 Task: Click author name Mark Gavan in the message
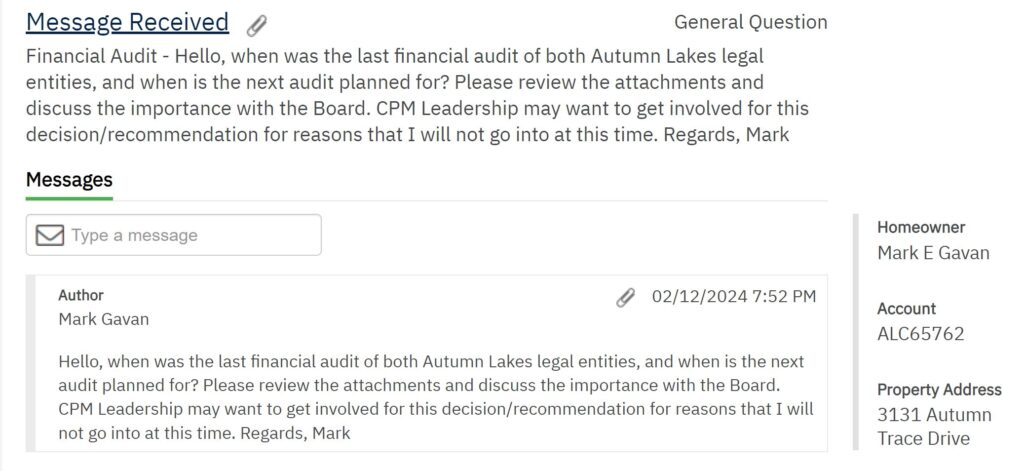[x=104, y=319]
